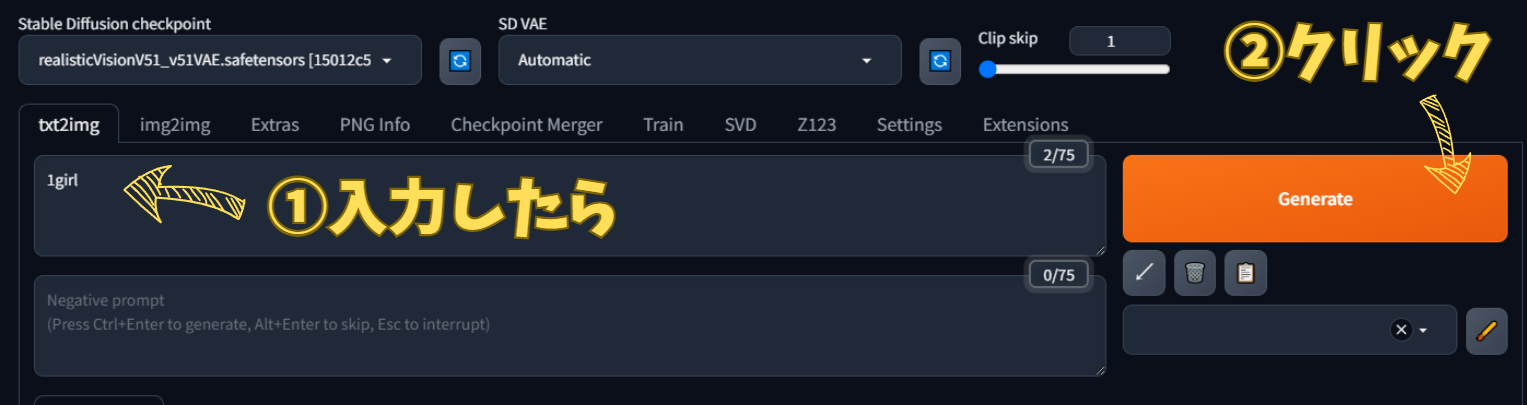This screenshot has height=405, width=1527.
Task: Open the styles dropdown arrow
Action: pyautogui.click(x=1423, y=330)
